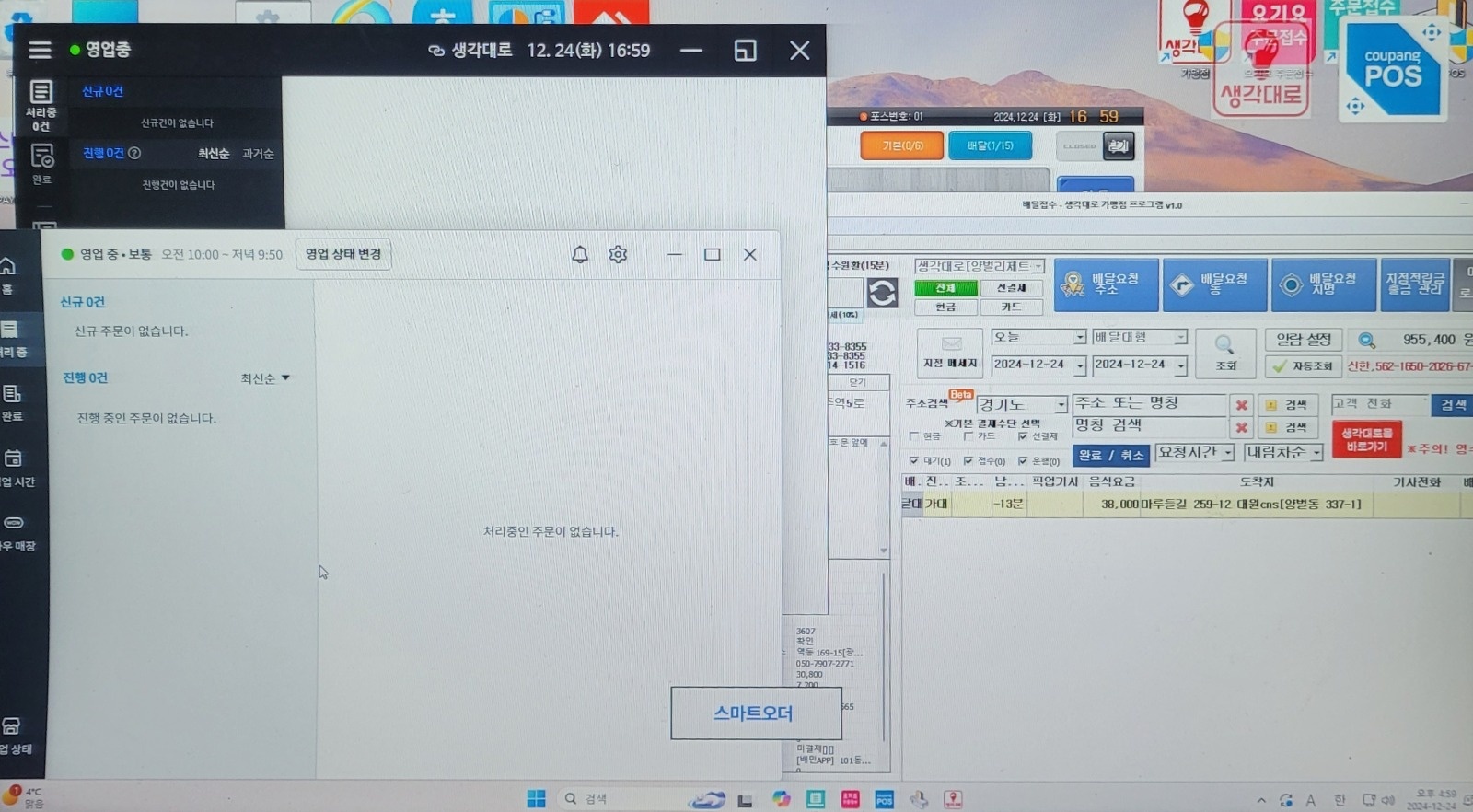The image size is (1473, 812).
Task: Select the 선결제 payment filter button
Action: point(1011,288)
